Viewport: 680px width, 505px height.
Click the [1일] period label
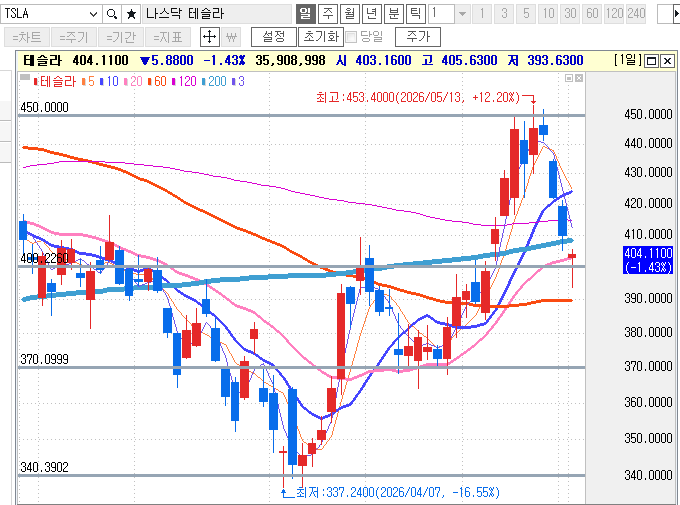(x=628, y=60)
